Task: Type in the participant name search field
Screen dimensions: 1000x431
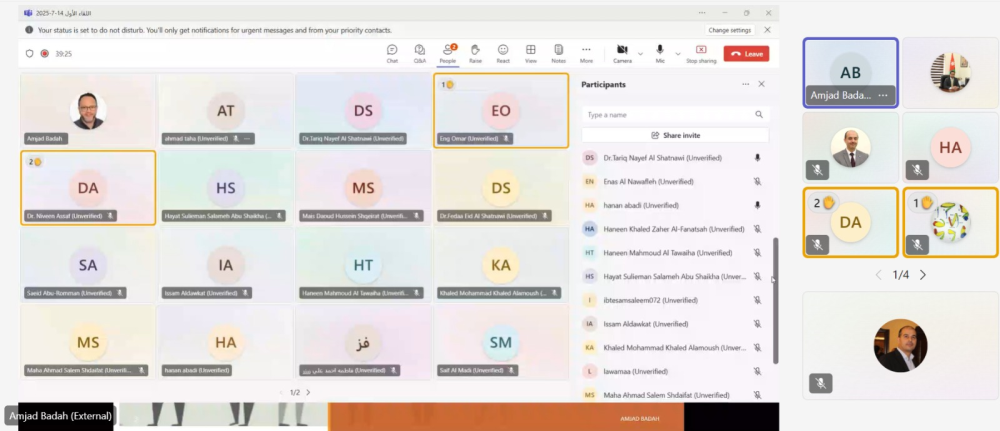Action: point(668,115)
